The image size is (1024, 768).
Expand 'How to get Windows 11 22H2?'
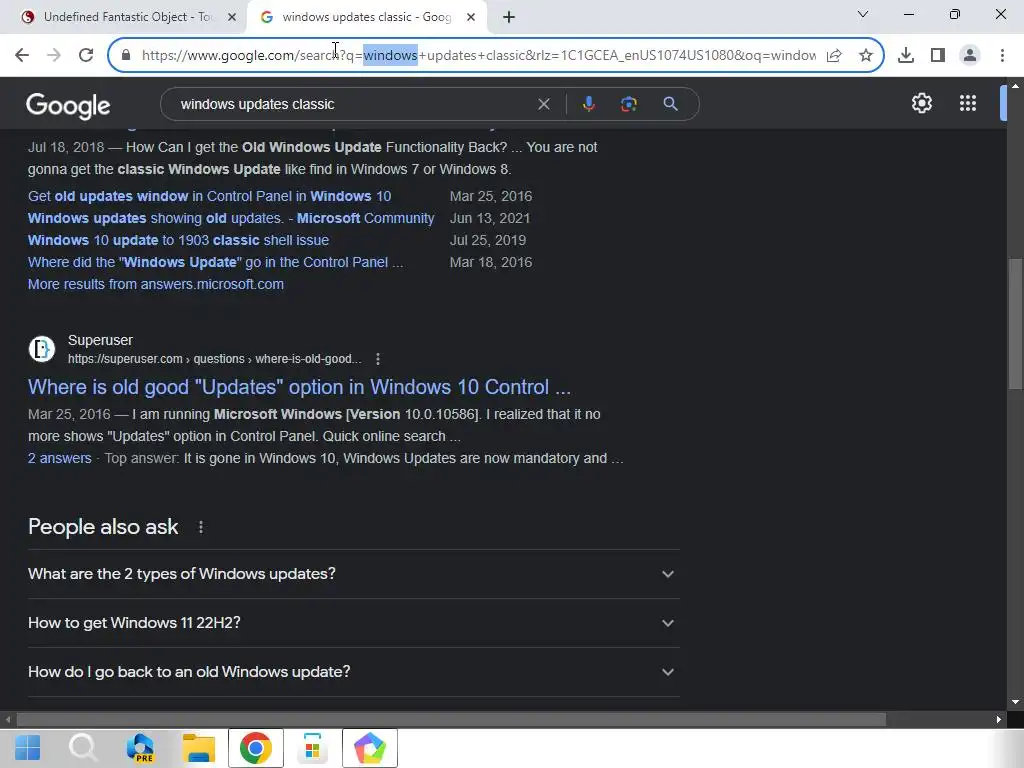(353, 623)
